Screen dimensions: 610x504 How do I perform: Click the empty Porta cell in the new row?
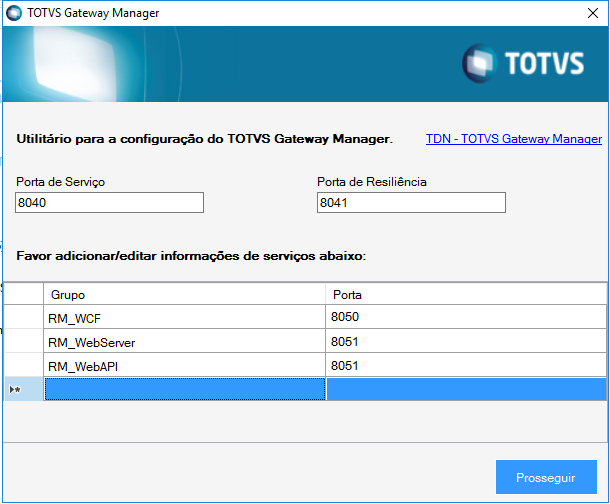click(466, 389)
